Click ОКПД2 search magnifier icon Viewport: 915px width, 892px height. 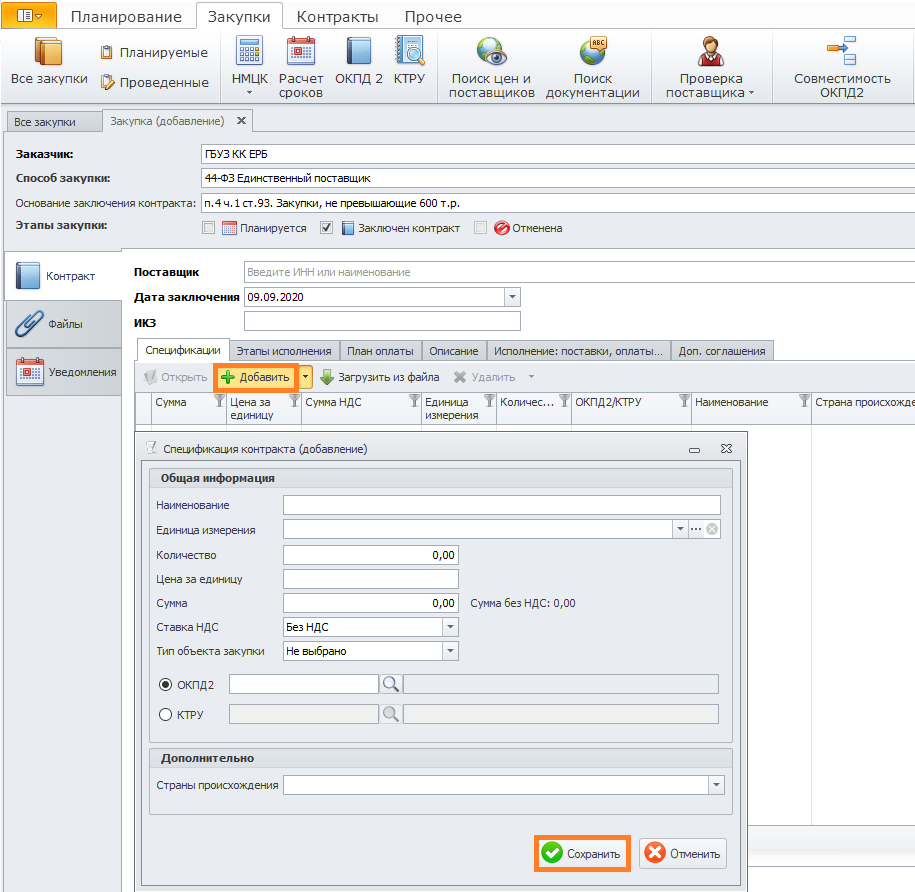point(390,684)
